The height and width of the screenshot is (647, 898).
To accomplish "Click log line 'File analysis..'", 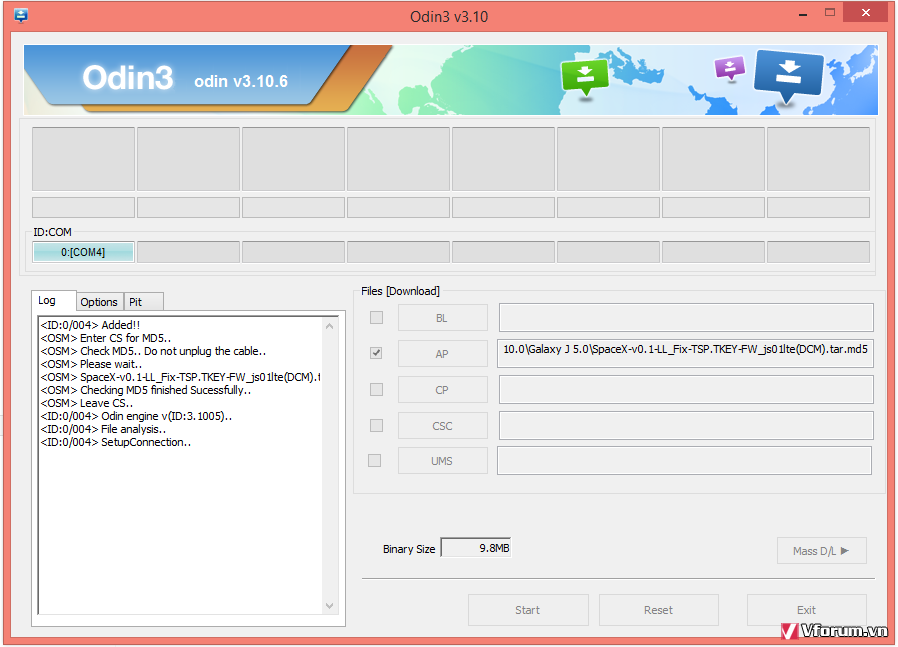I will coord(104,429).
